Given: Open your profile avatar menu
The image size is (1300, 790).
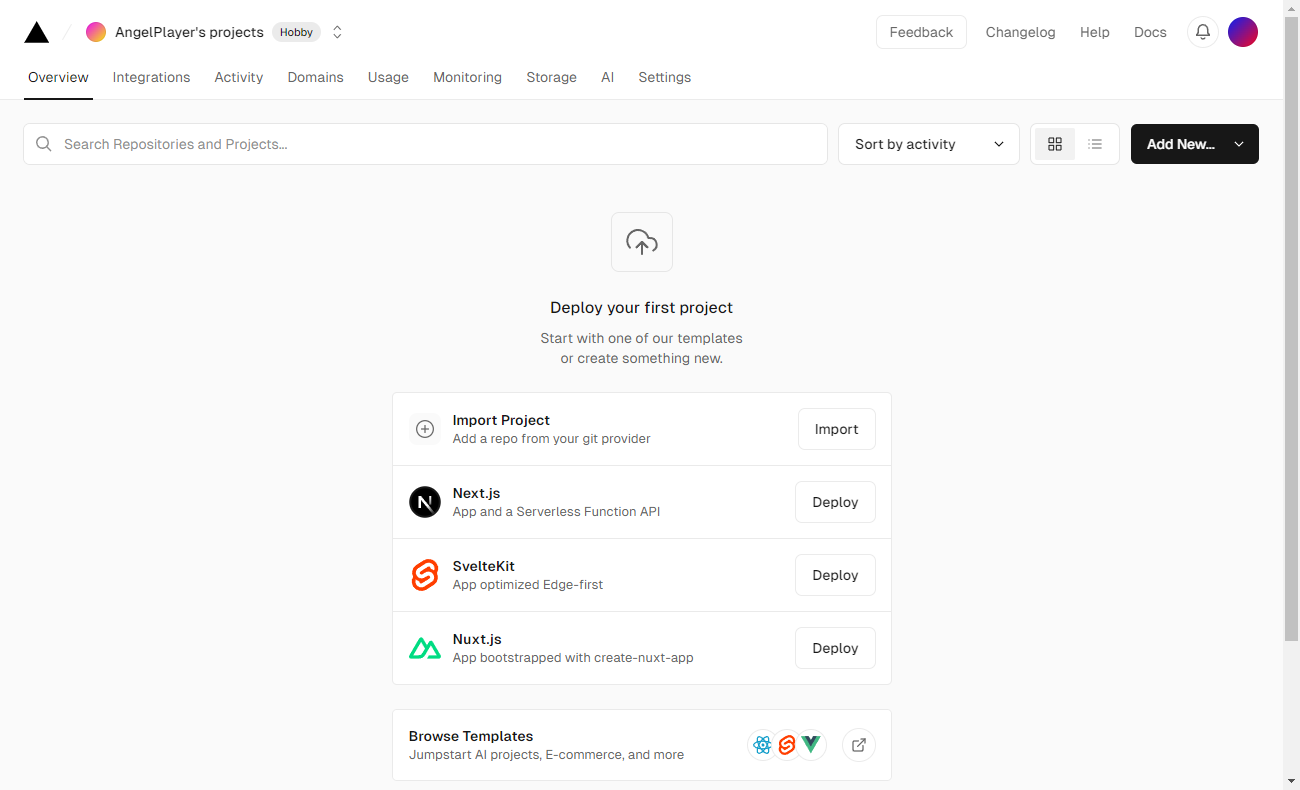Looking at the screenshot, I should 1243,31.
